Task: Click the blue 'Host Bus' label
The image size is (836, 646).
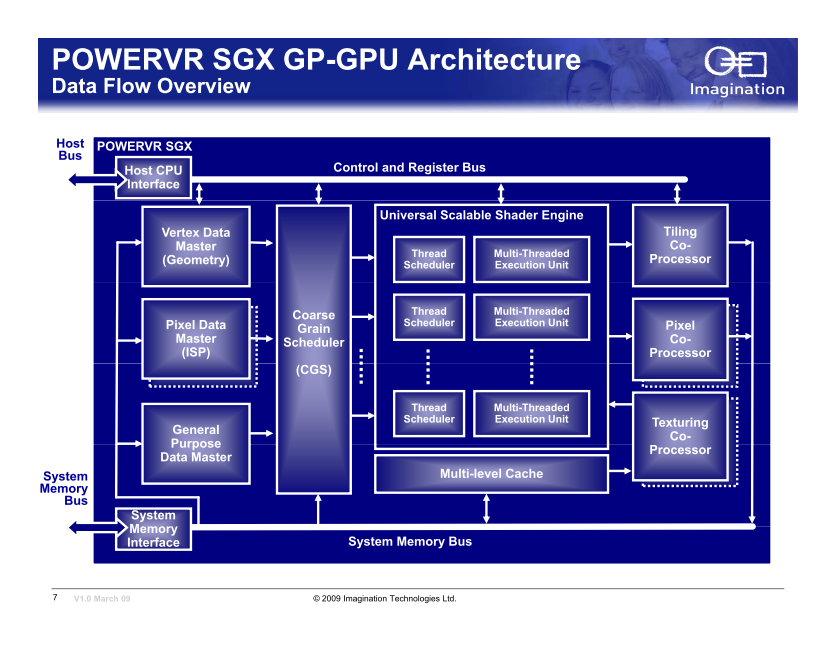Action: pos(70,150)
